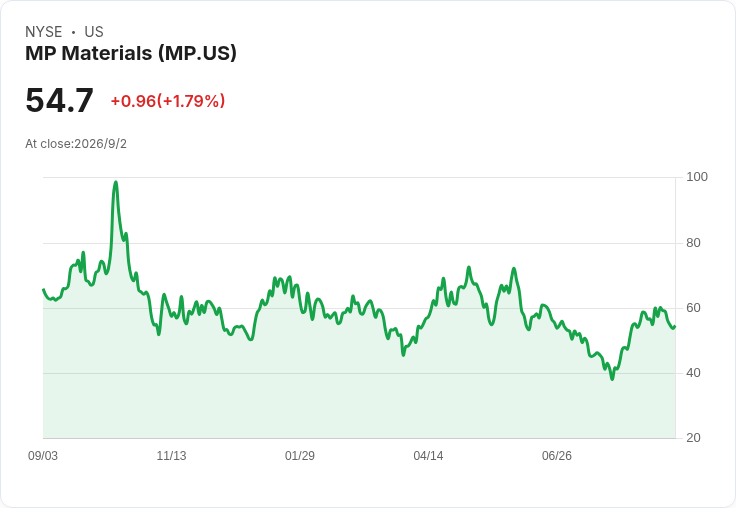Click the highest peak of the price line

116,182
